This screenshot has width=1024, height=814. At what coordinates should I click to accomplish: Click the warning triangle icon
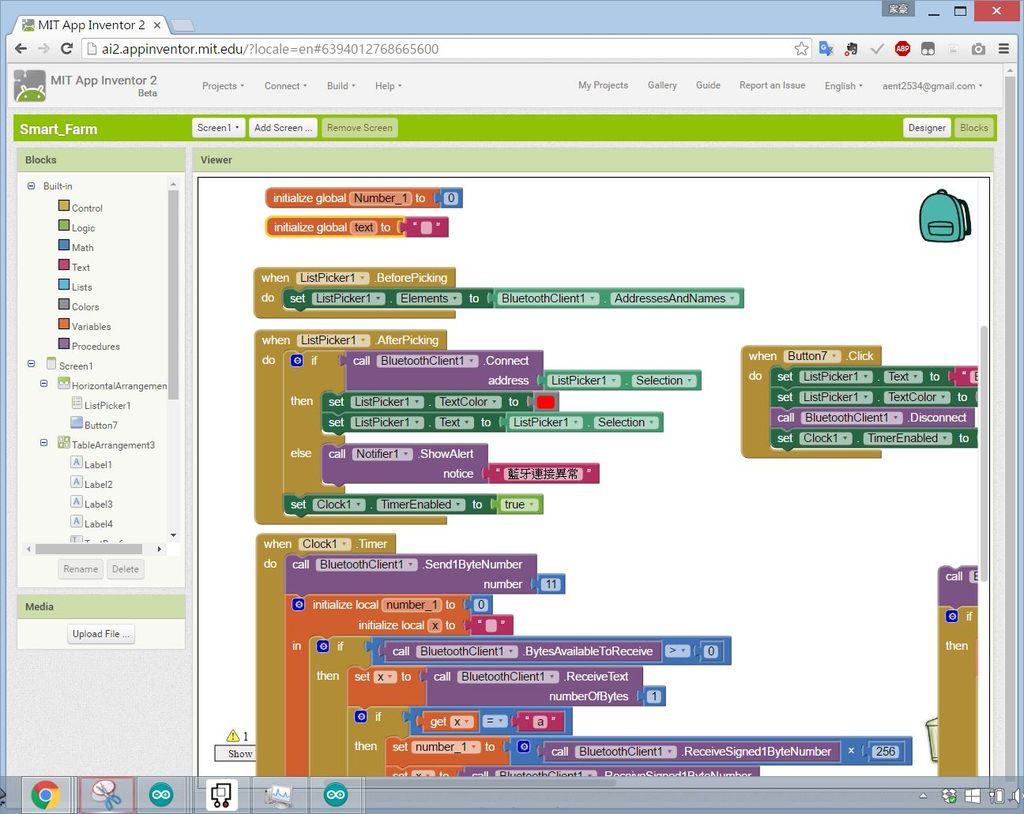point(232,736)
